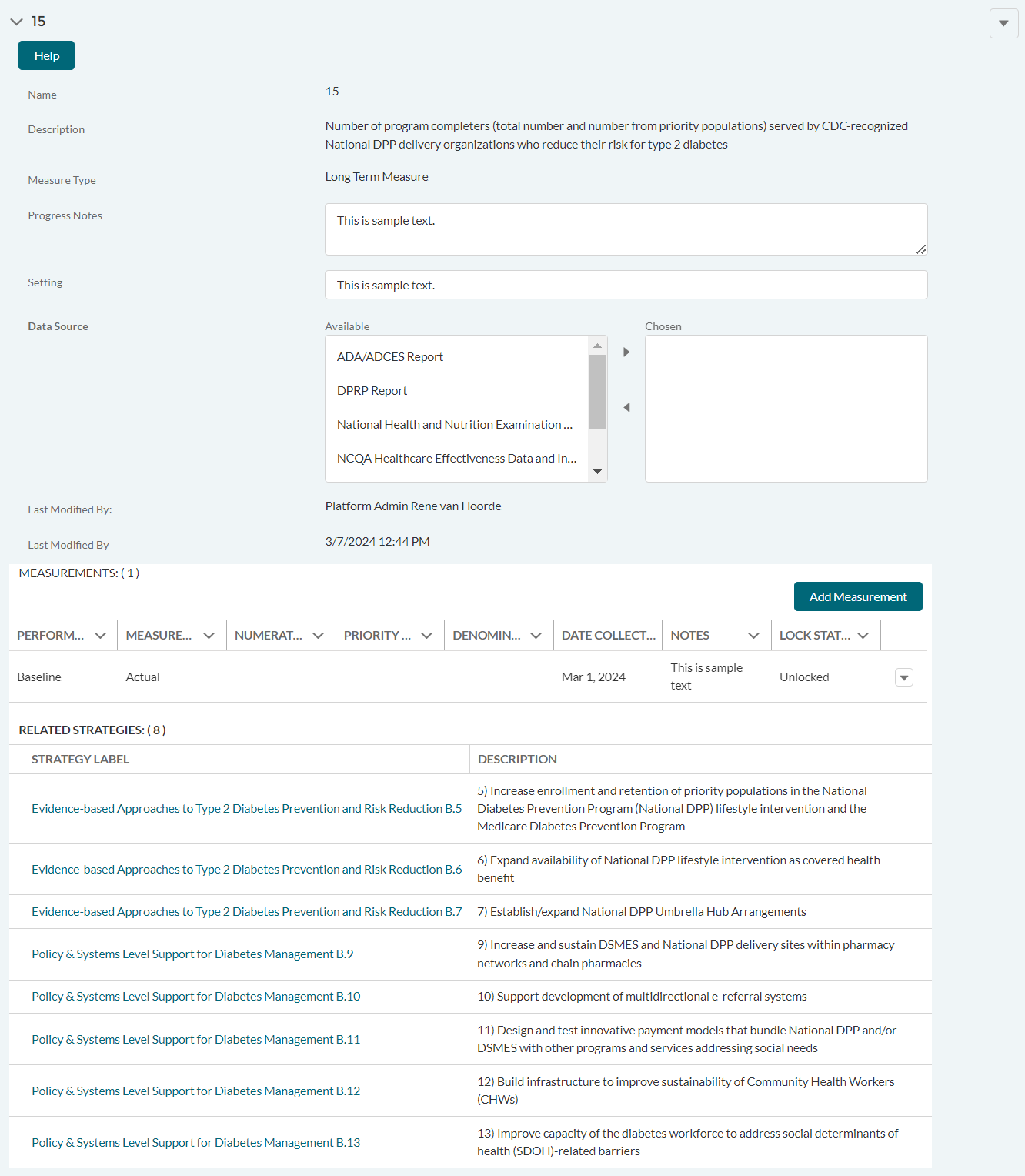Open the LOCK STAT... column menu chevron

pyautogui.click(x=863, y=636)
